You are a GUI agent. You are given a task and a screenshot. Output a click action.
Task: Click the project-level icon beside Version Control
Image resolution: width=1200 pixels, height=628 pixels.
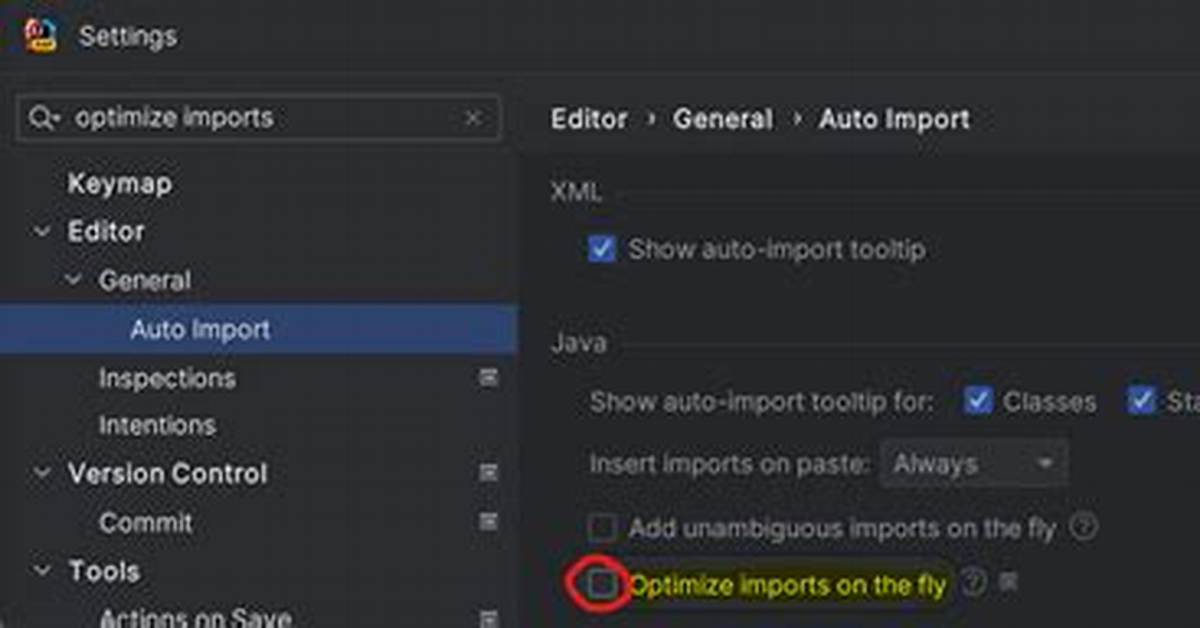tap(488, 472)
